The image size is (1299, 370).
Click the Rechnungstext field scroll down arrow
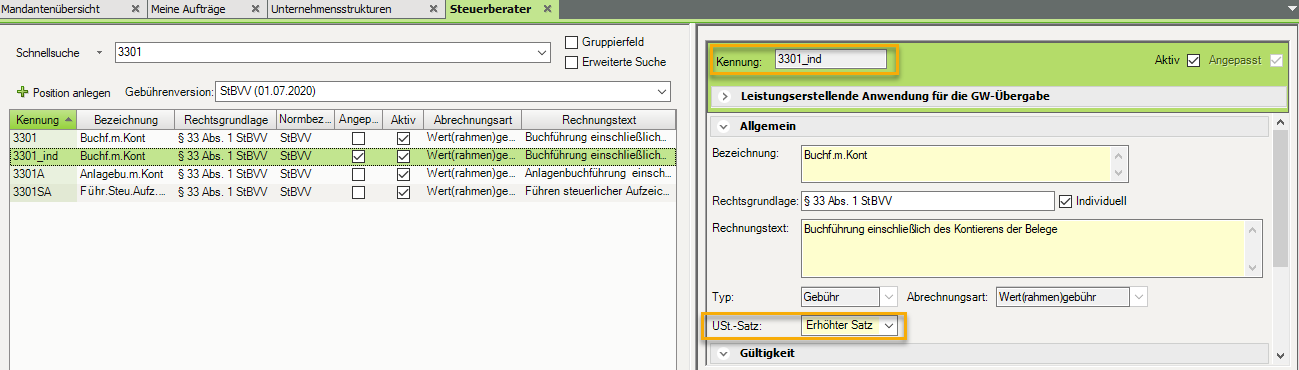tap(1254, 268)
